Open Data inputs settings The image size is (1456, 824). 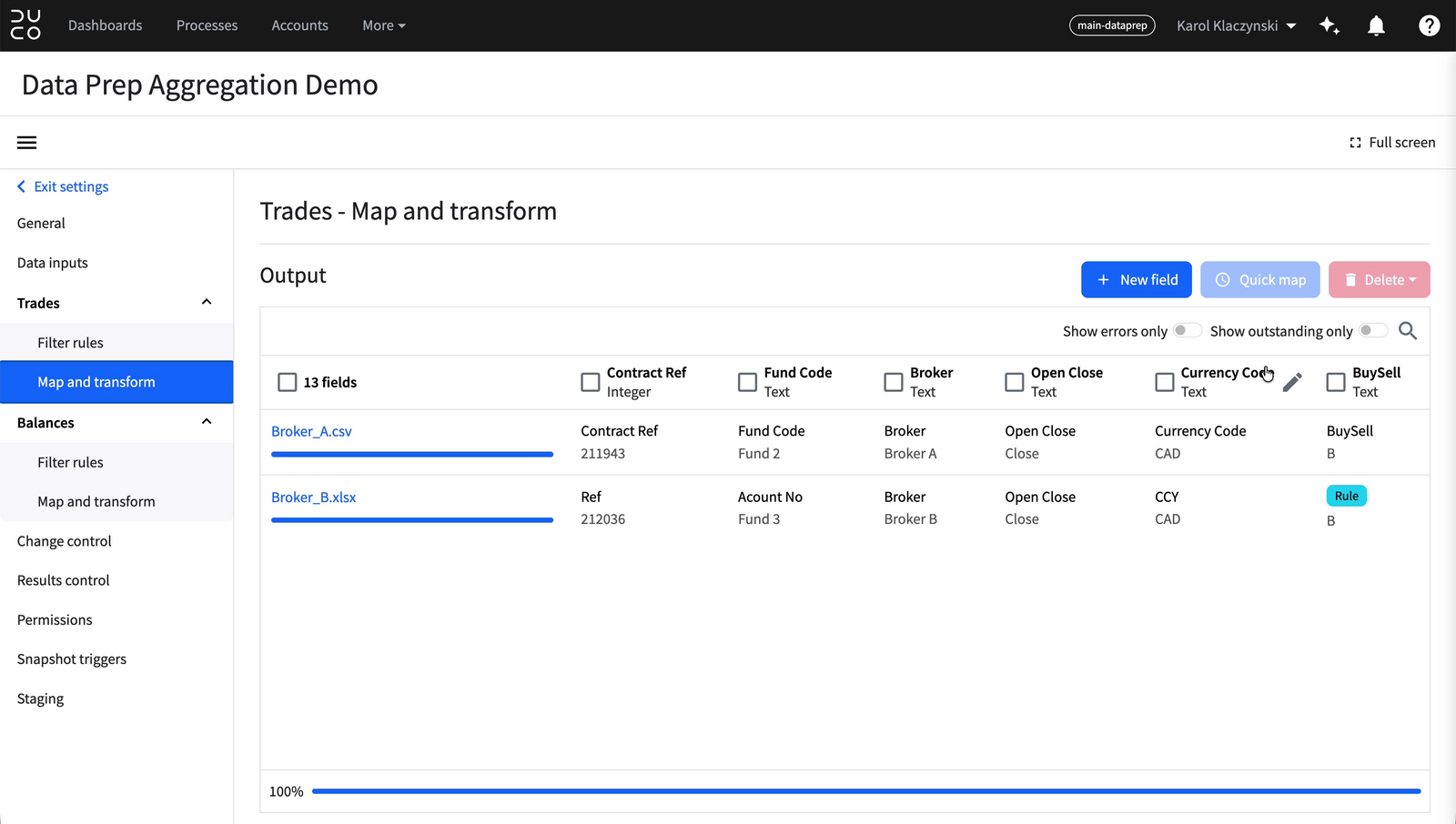pos(53,263)
